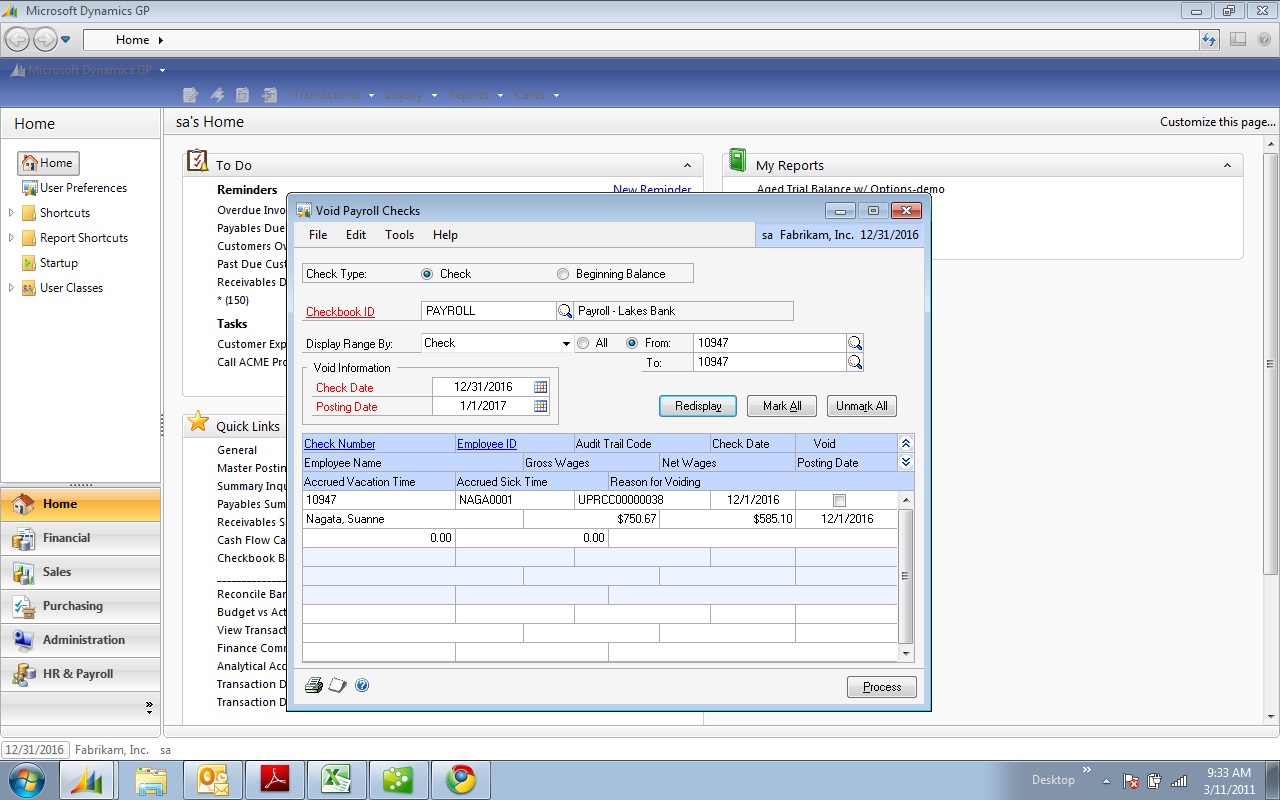Viewport: 1280px width, 800px height.
Task: Collapse the To Do panel
Action: [x=686, y=164]
